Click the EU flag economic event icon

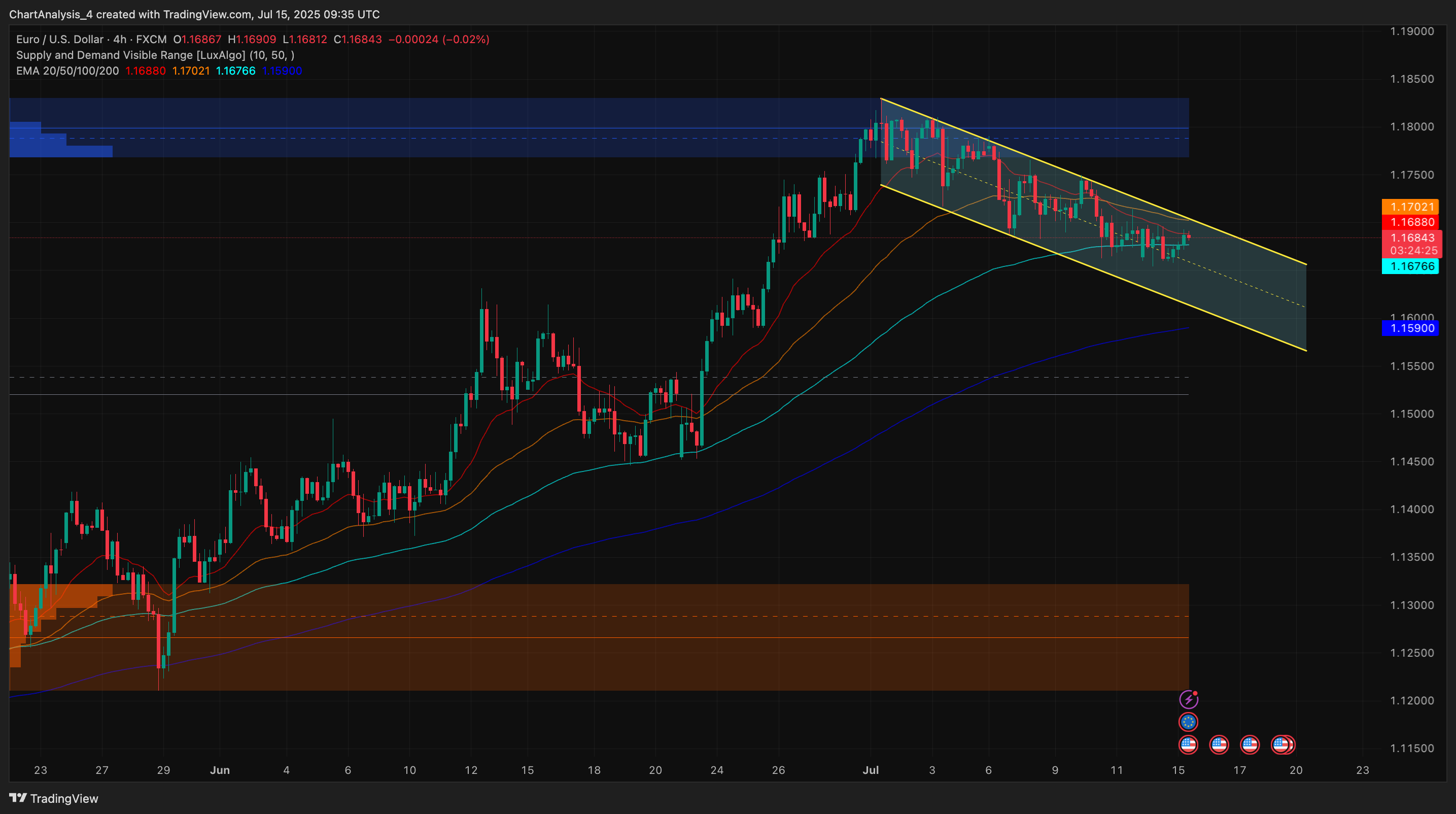[x=1188, y=722]
